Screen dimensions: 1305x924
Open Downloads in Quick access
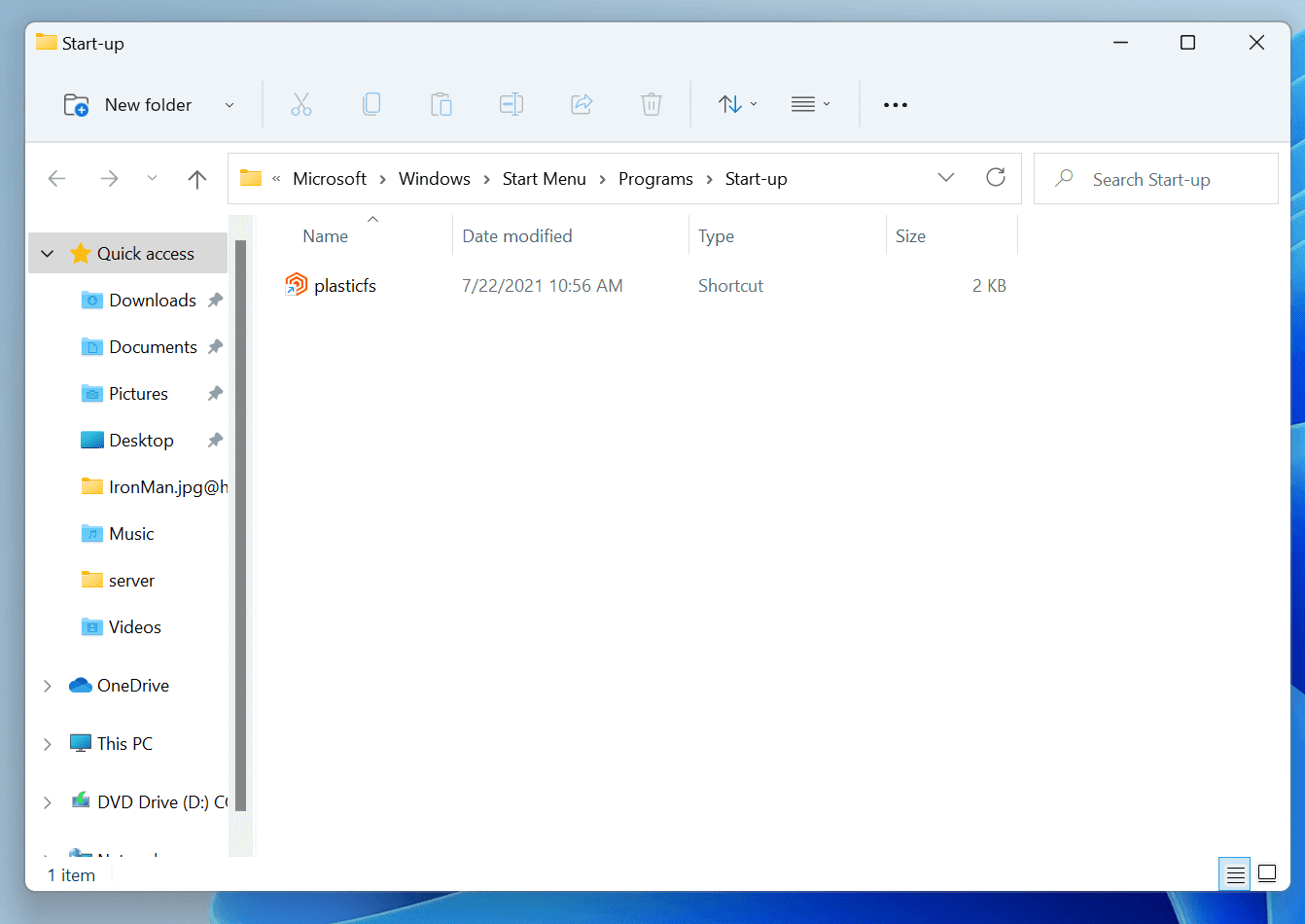click(153, 301)
